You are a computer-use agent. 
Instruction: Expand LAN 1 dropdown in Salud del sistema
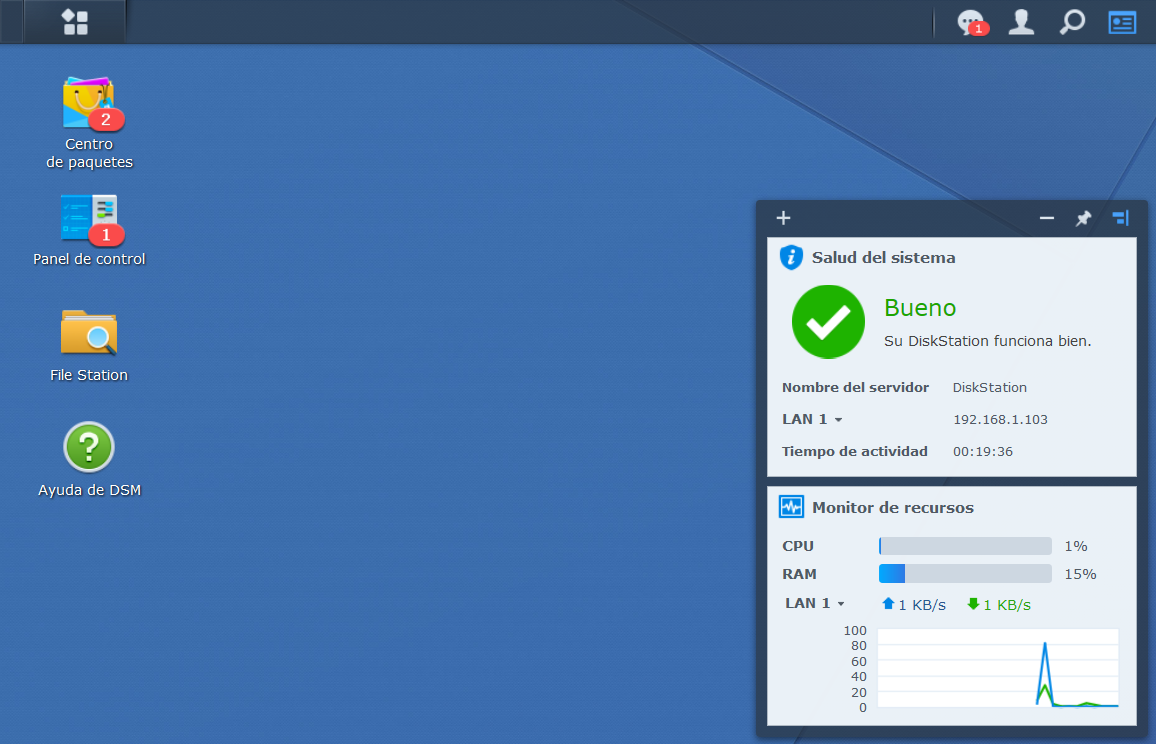click(x=812, y=420)
